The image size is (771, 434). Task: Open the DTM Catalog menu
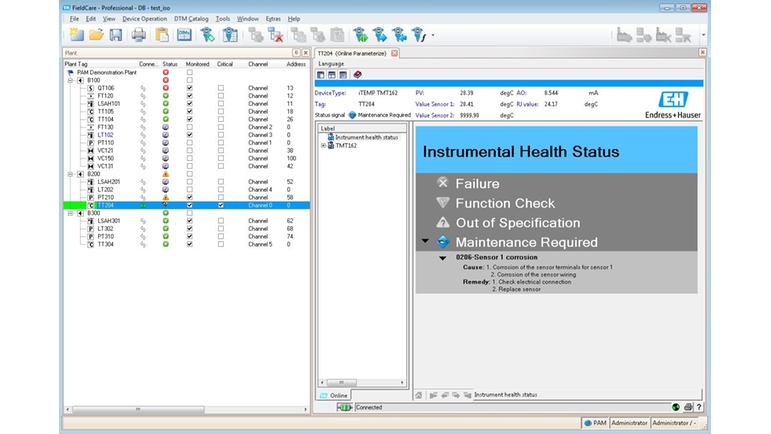[191, 19]
